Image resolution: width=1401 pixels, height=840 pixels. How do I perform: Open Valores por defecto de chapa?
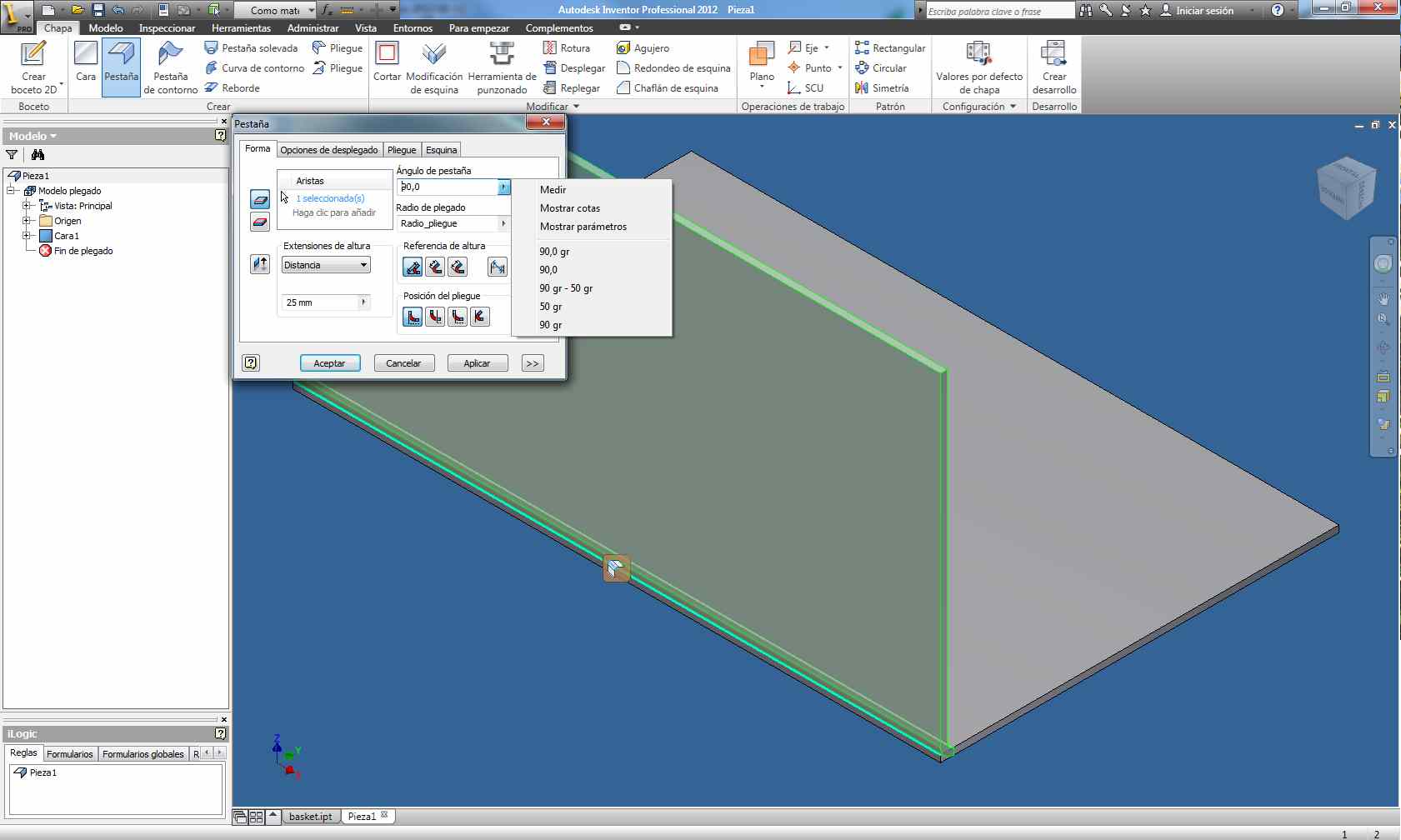click(x=979, y=67)
